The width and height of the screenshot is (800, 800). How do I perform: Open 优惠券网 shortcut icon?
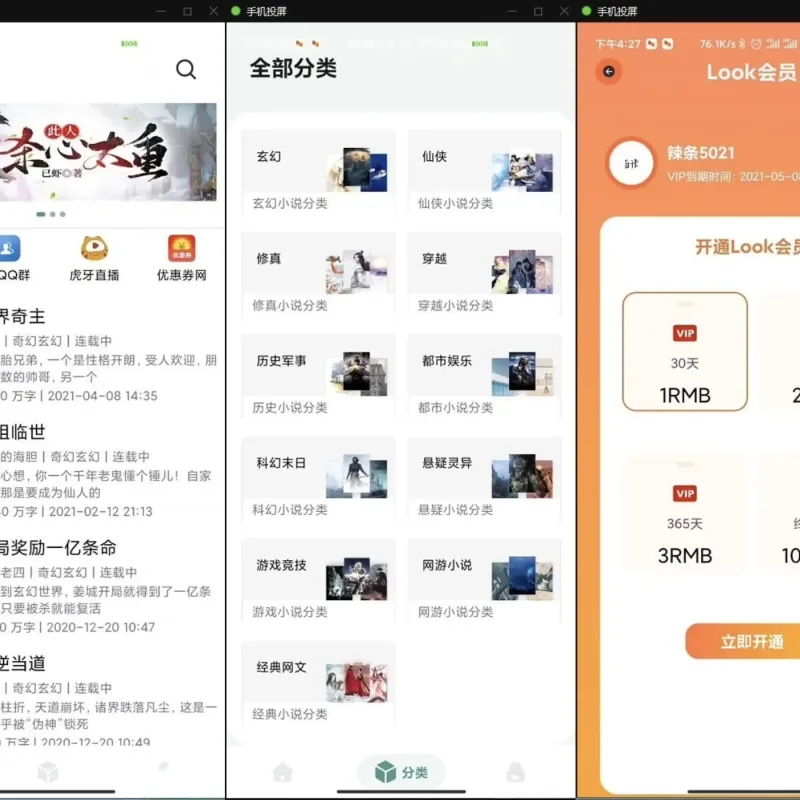pos(182,248)
